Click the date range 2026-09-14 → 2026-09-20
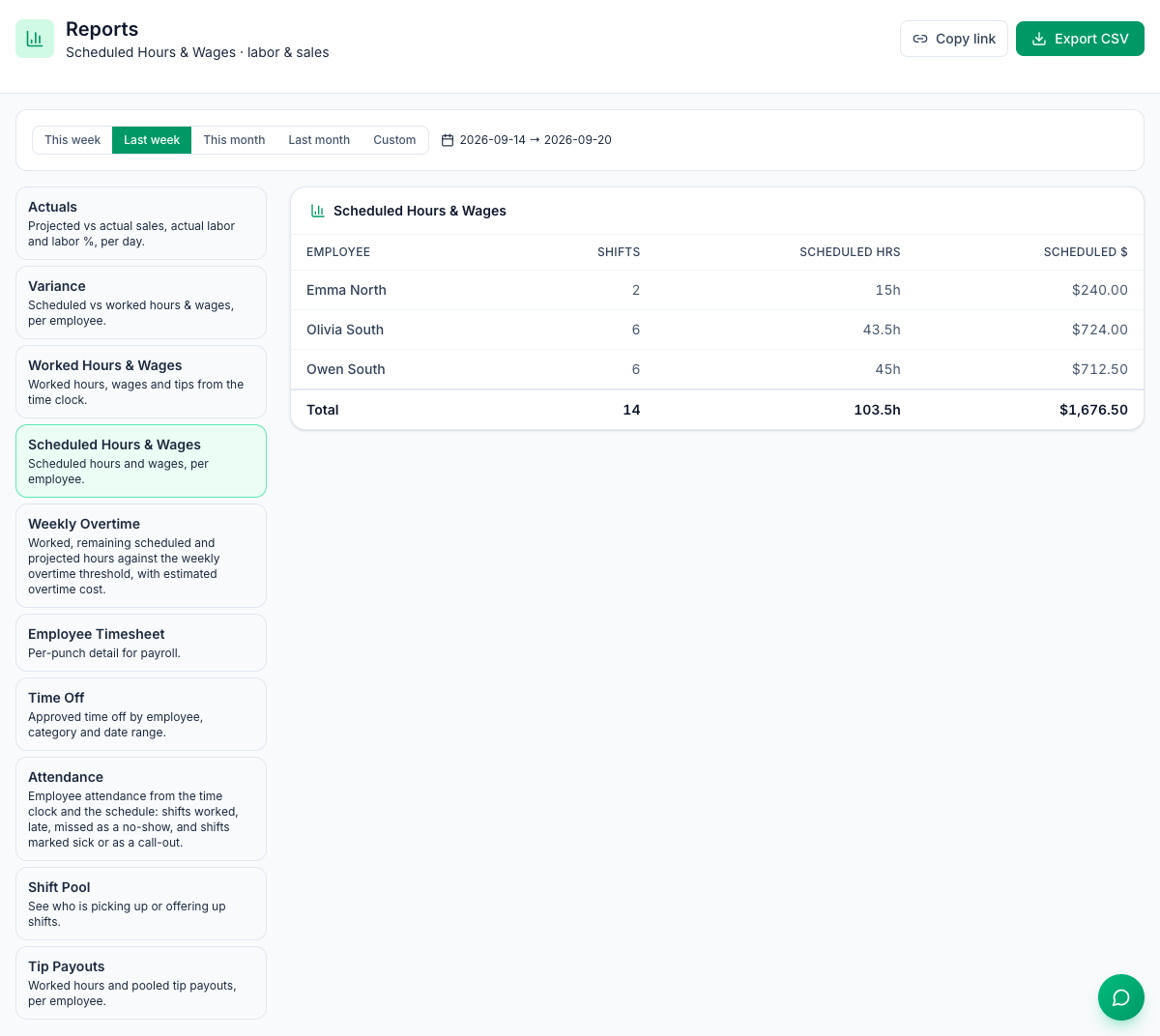The image size is (1160, 1036). [x=536, y=140]
